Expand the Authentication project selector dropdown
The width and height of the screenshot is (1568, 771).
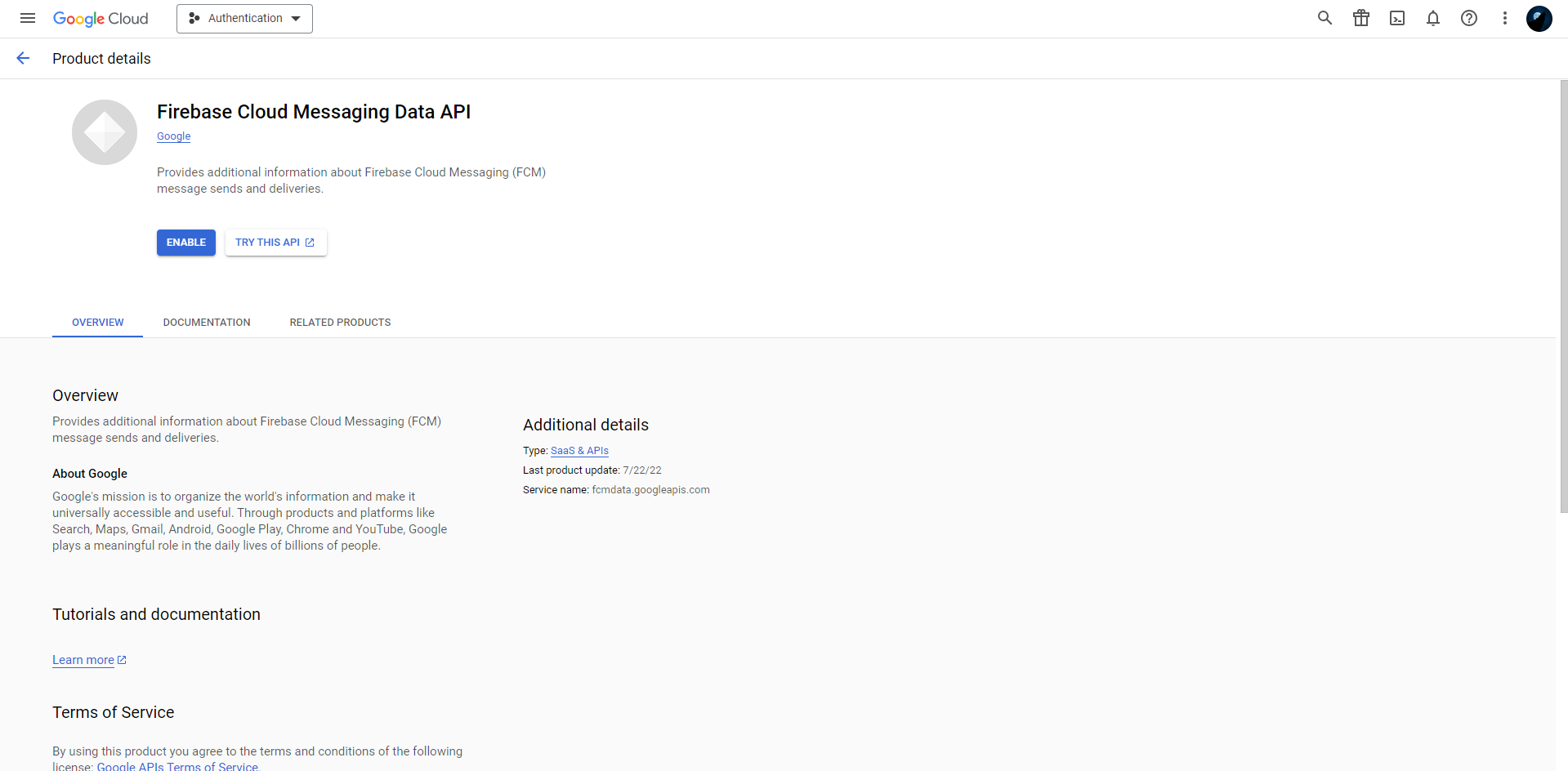(x=244, y=19)
